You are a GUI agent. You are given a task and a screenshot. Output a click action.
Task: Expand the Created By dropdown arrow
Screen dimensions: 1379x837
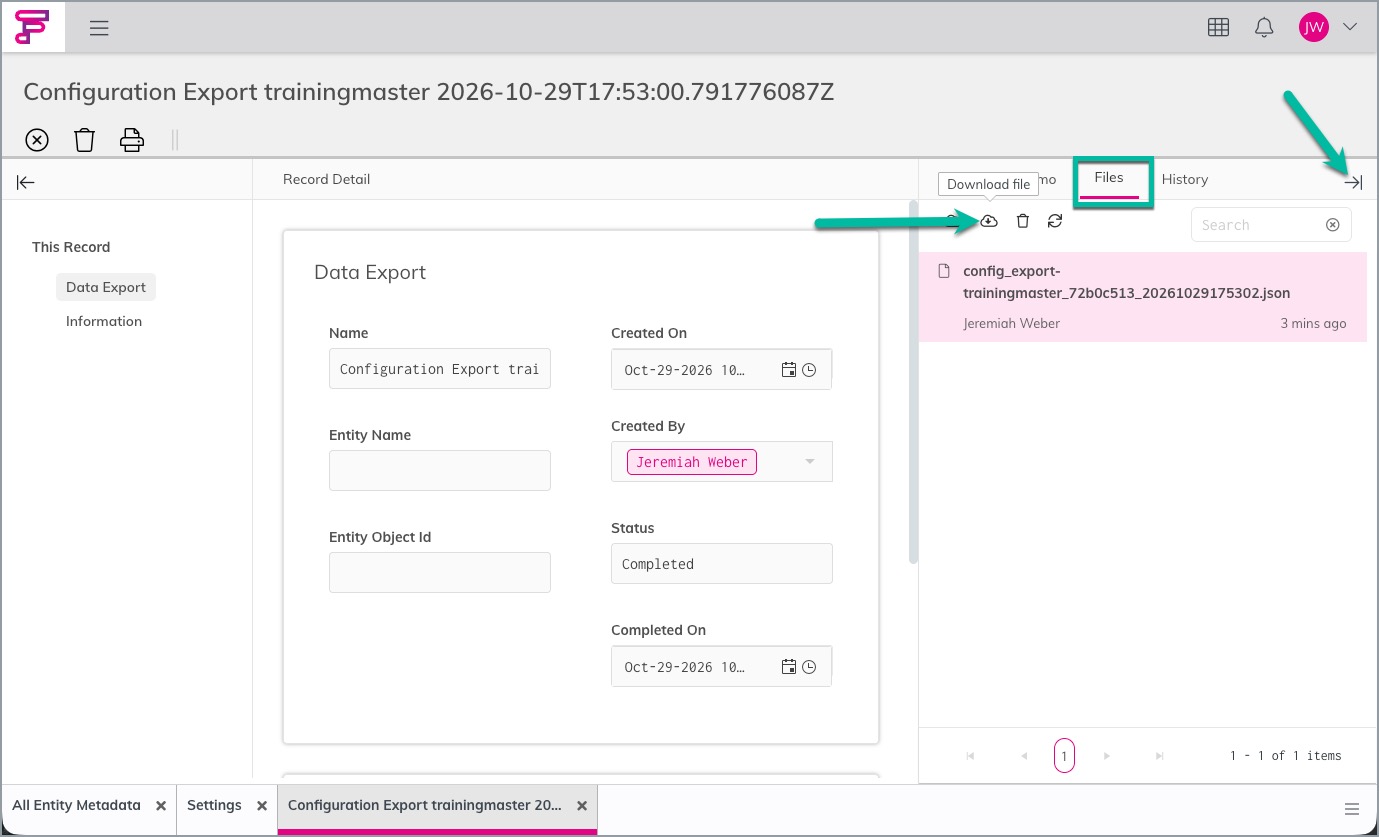(x=810, y=461)
